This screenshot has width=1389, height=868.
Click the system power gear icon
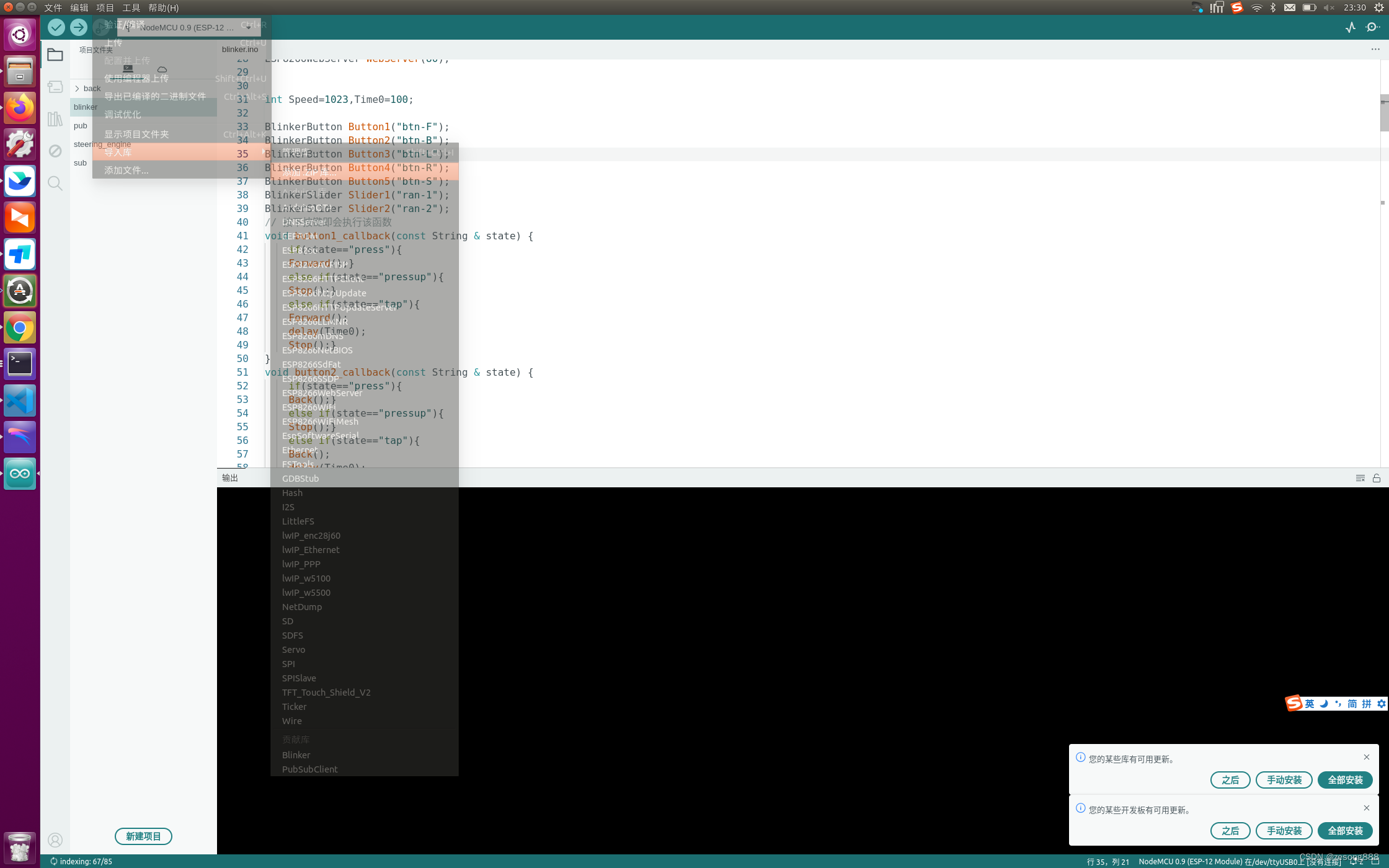click(1379, 7)
